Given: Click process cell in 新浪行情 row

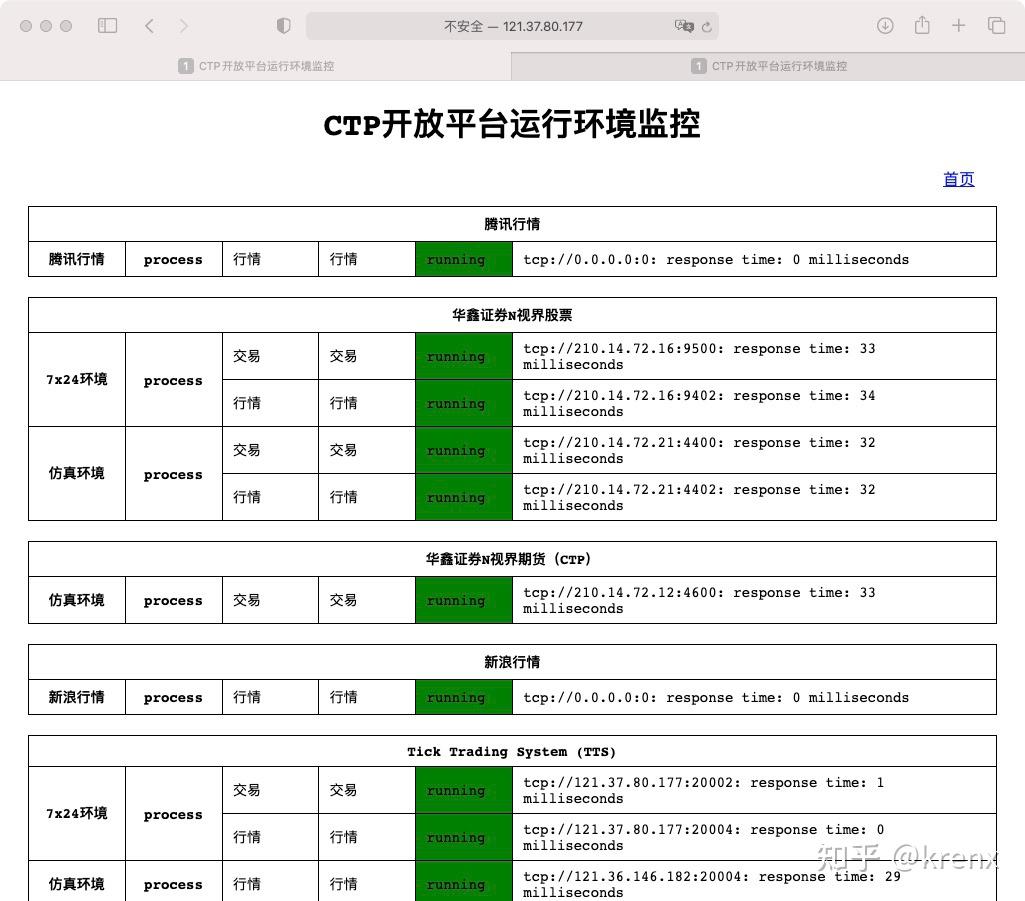Looking at the screenshot, I should pos(173,697).
